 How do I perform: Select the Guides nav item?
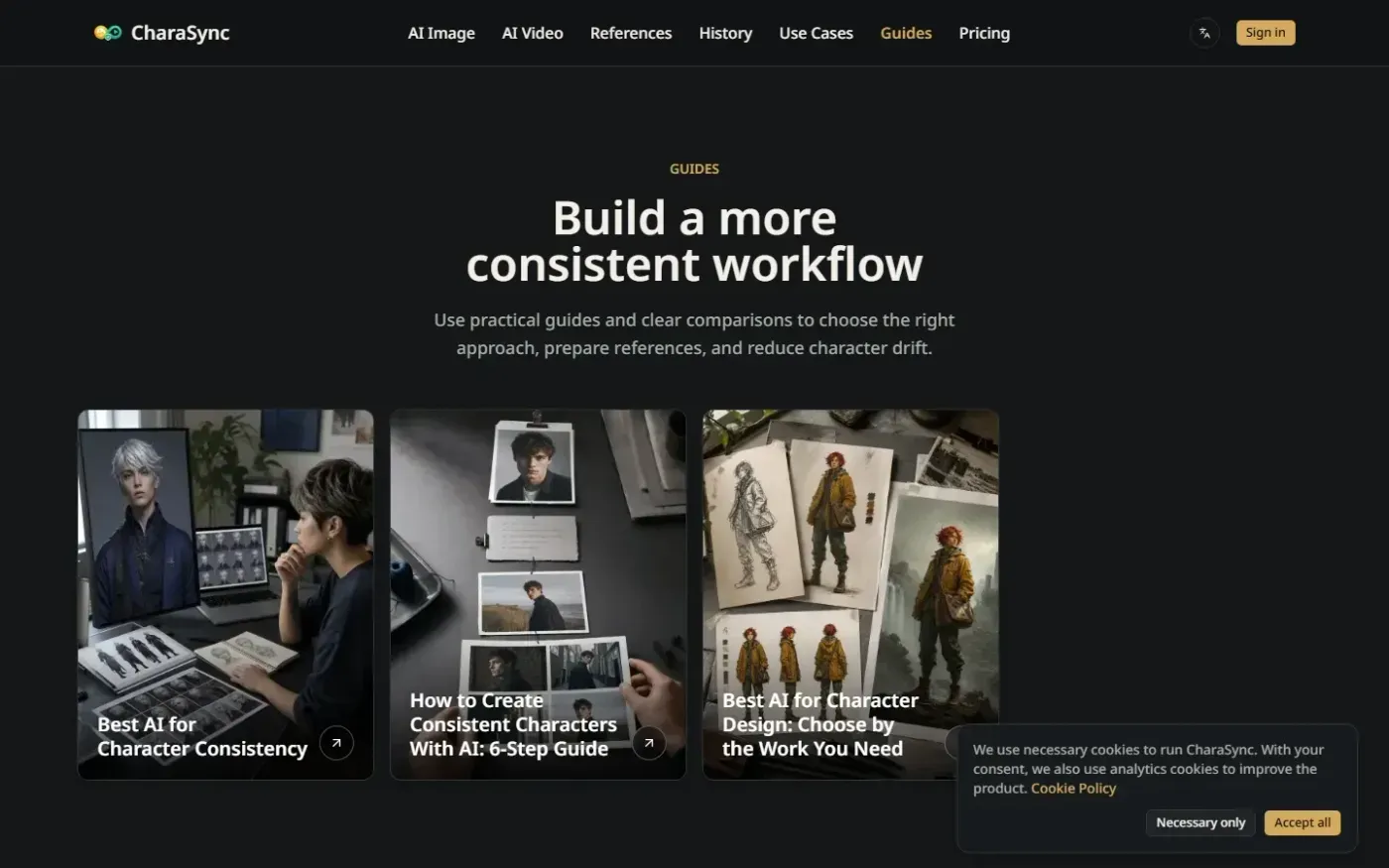(906, 33)
